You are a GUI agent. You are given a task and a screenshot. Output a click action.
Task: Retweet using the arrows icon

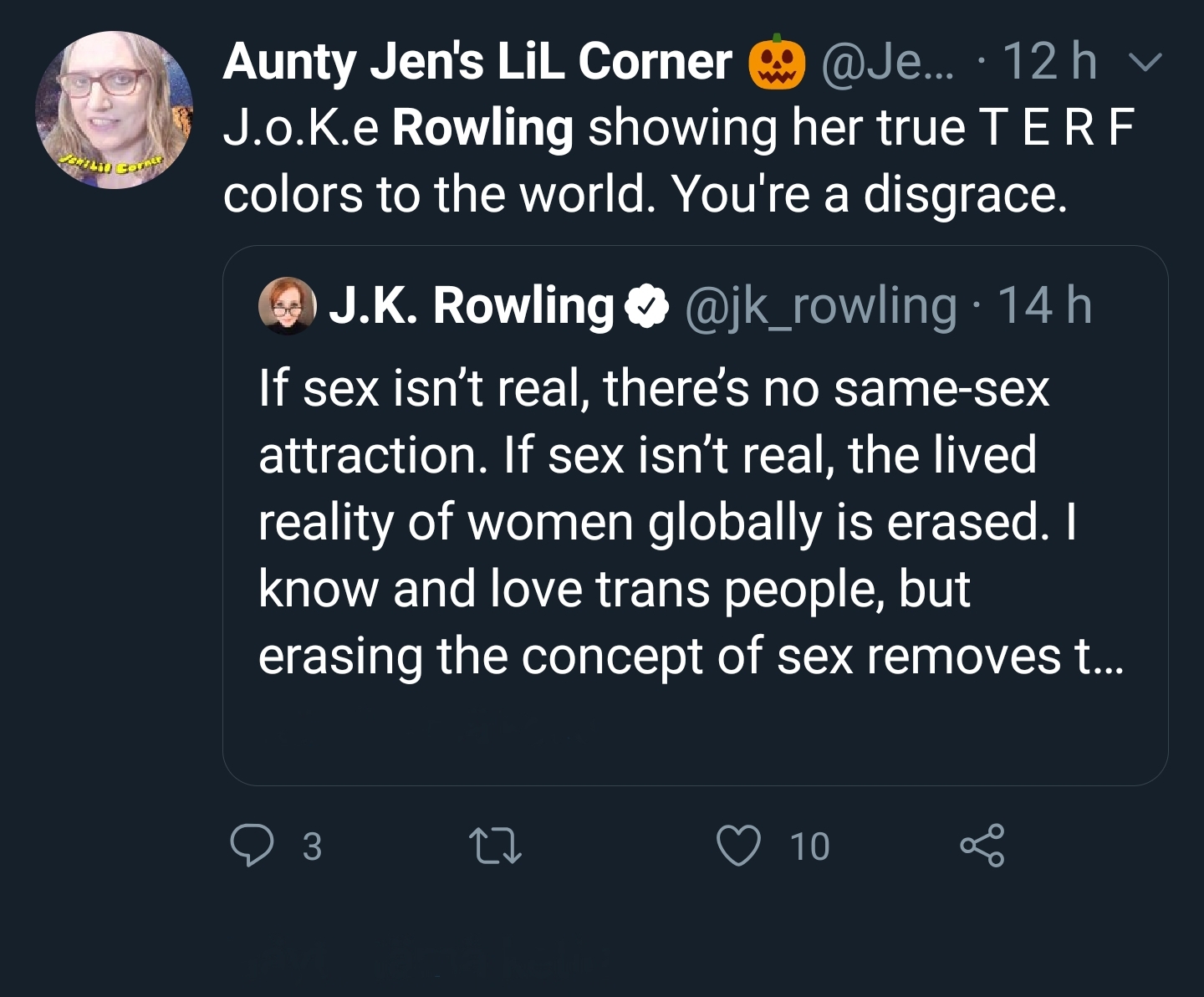(x=495, y=846)
